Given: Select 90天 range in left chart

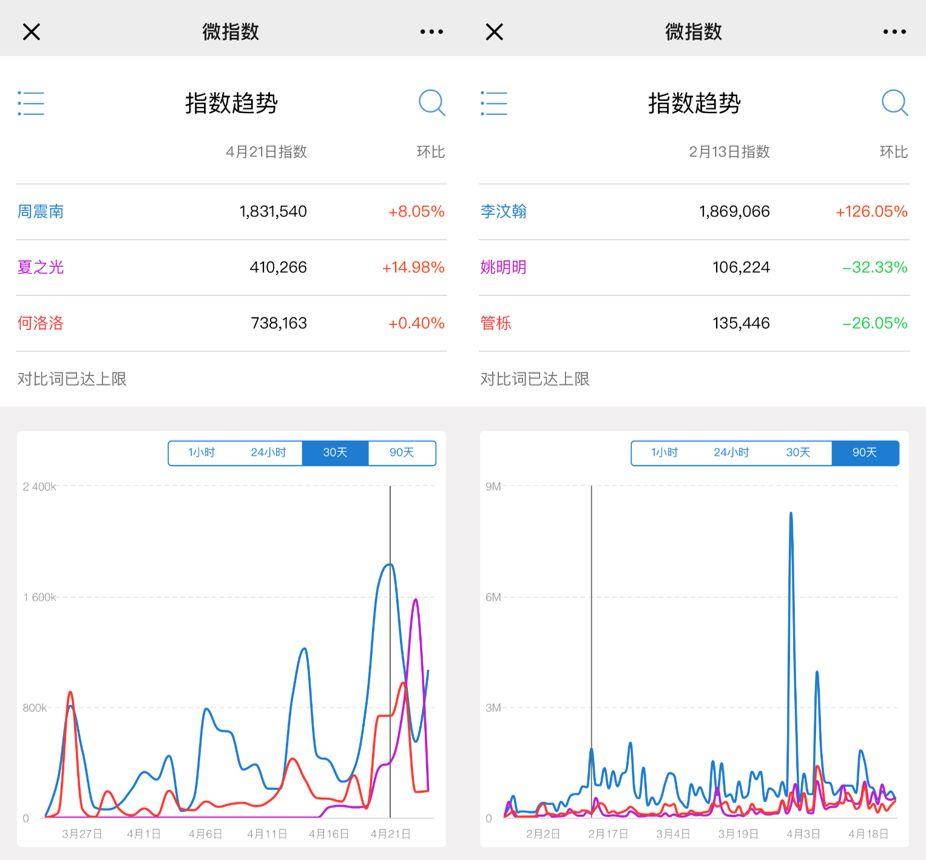Looking at the screenshot, I should pyautogui.click(x=402, y=452).
